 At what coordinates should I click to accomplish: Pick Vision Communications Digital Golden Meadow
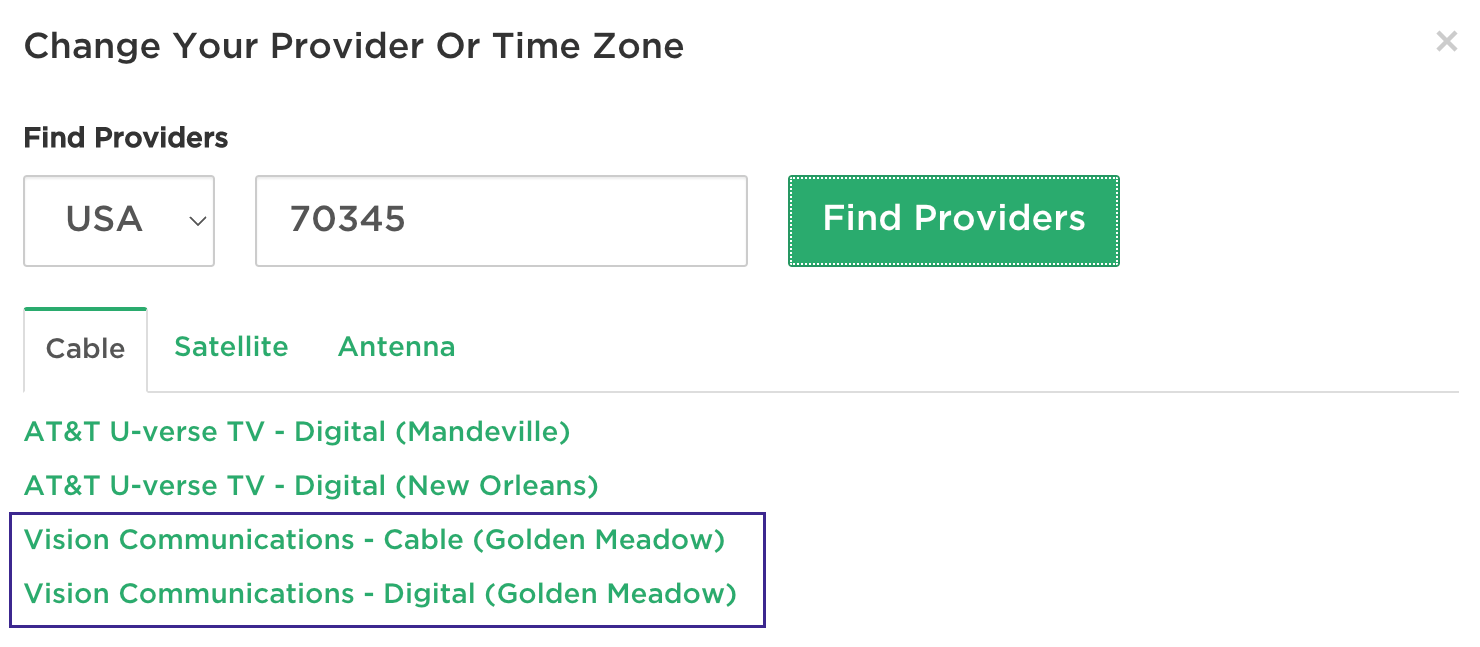379,593
